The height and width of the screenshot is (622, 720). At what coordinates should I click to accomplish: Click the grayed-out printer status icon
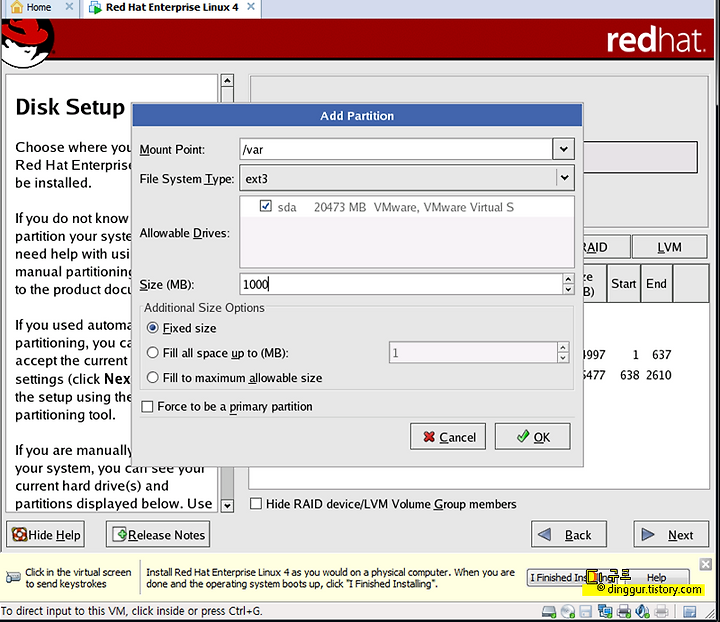click(661, 611)
